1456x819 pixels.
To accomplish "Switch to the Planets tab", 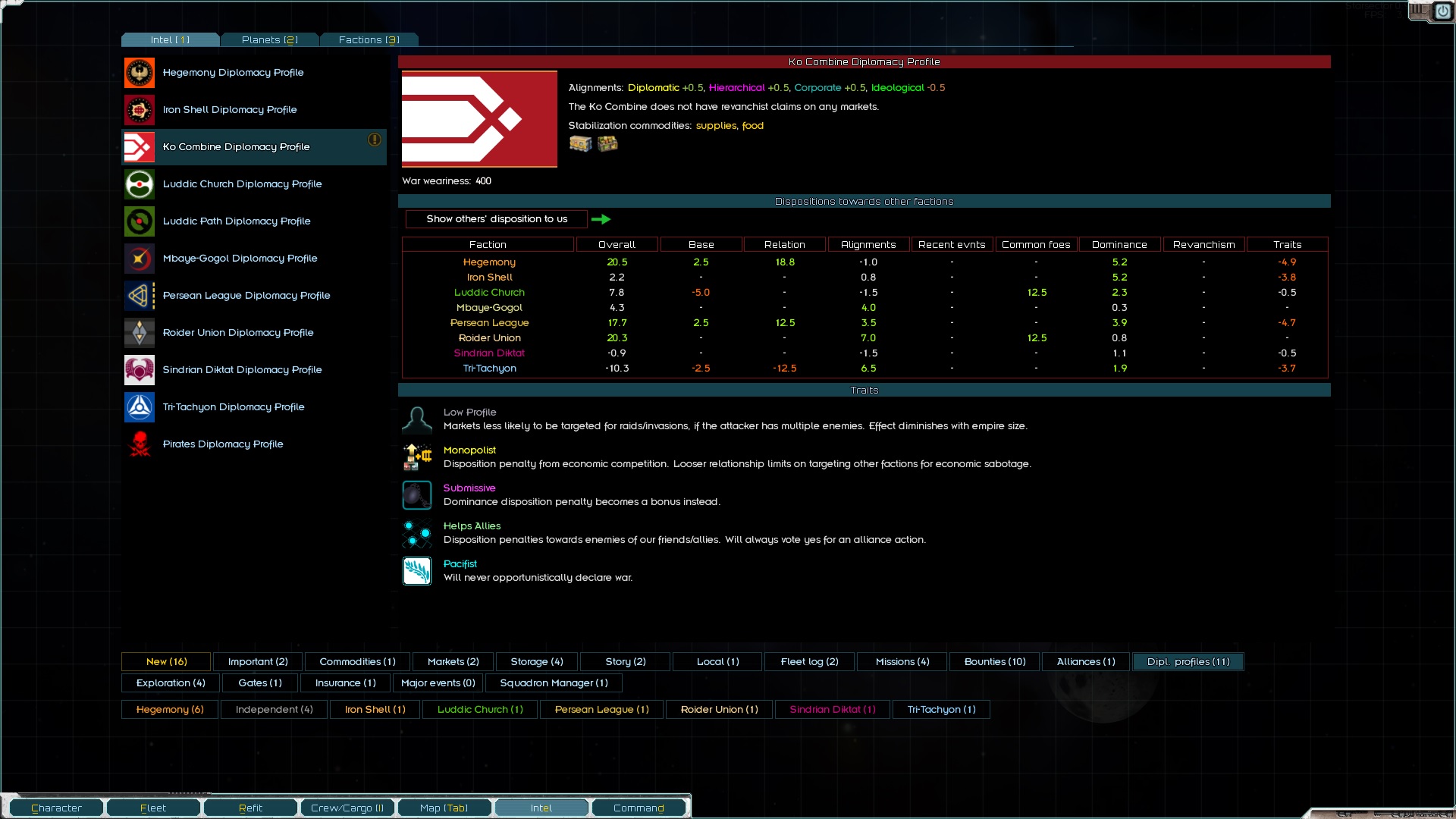I will point(270,40).
